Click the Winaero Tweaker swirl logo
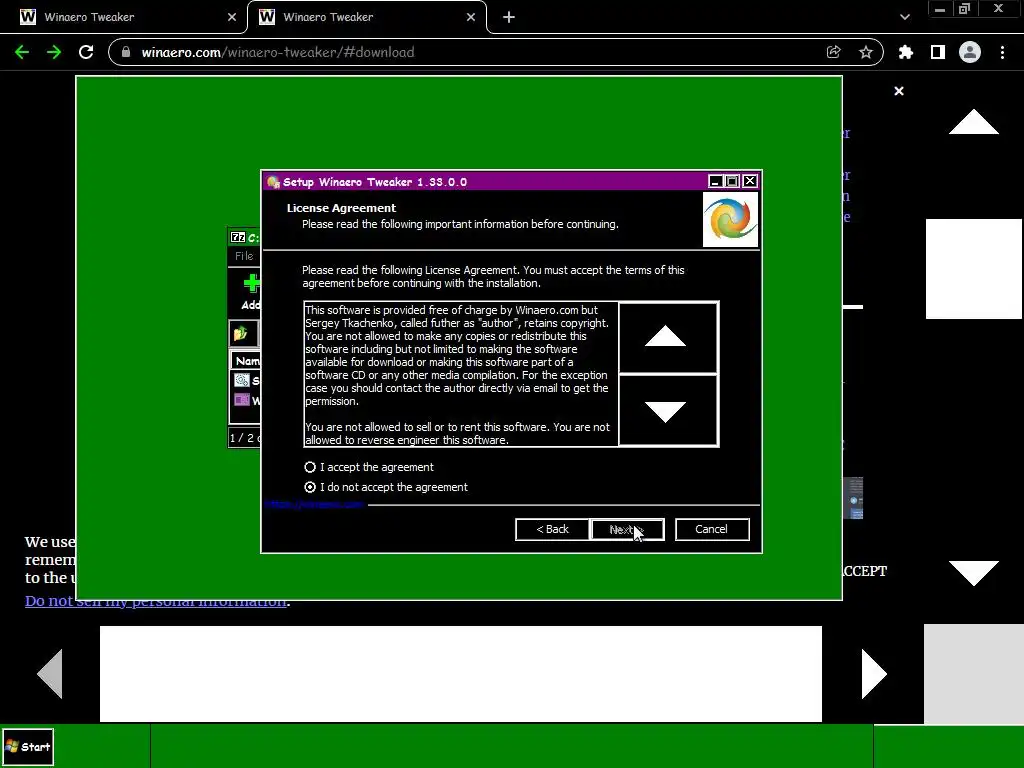This screenshot has height=768, width=1024. pos(730,219)
